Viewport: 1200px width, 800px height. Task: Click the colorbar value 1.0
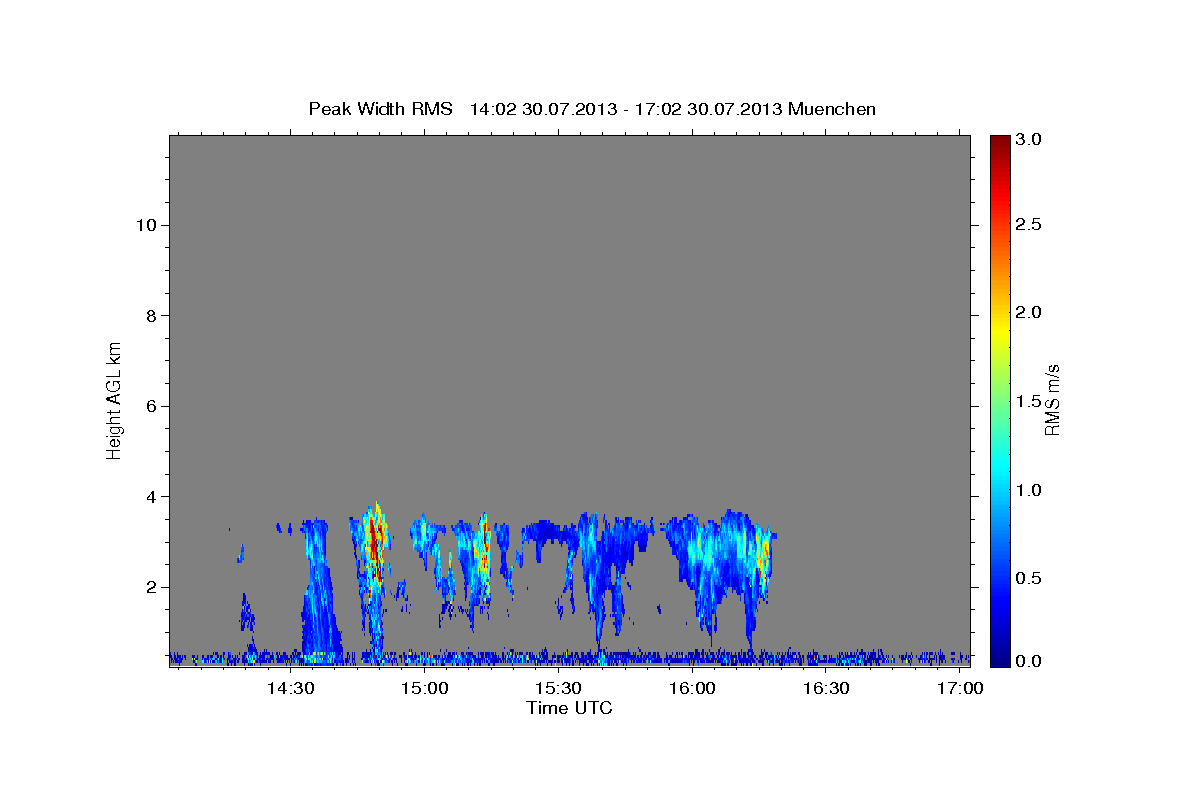coord(1029,490)
